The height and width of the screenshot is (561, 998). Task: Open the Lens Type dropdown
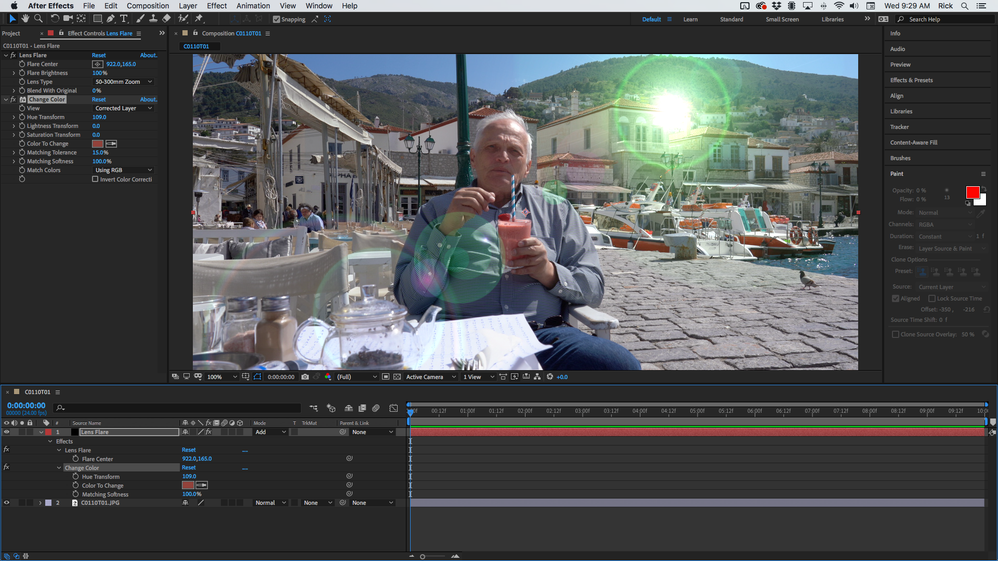123,82
